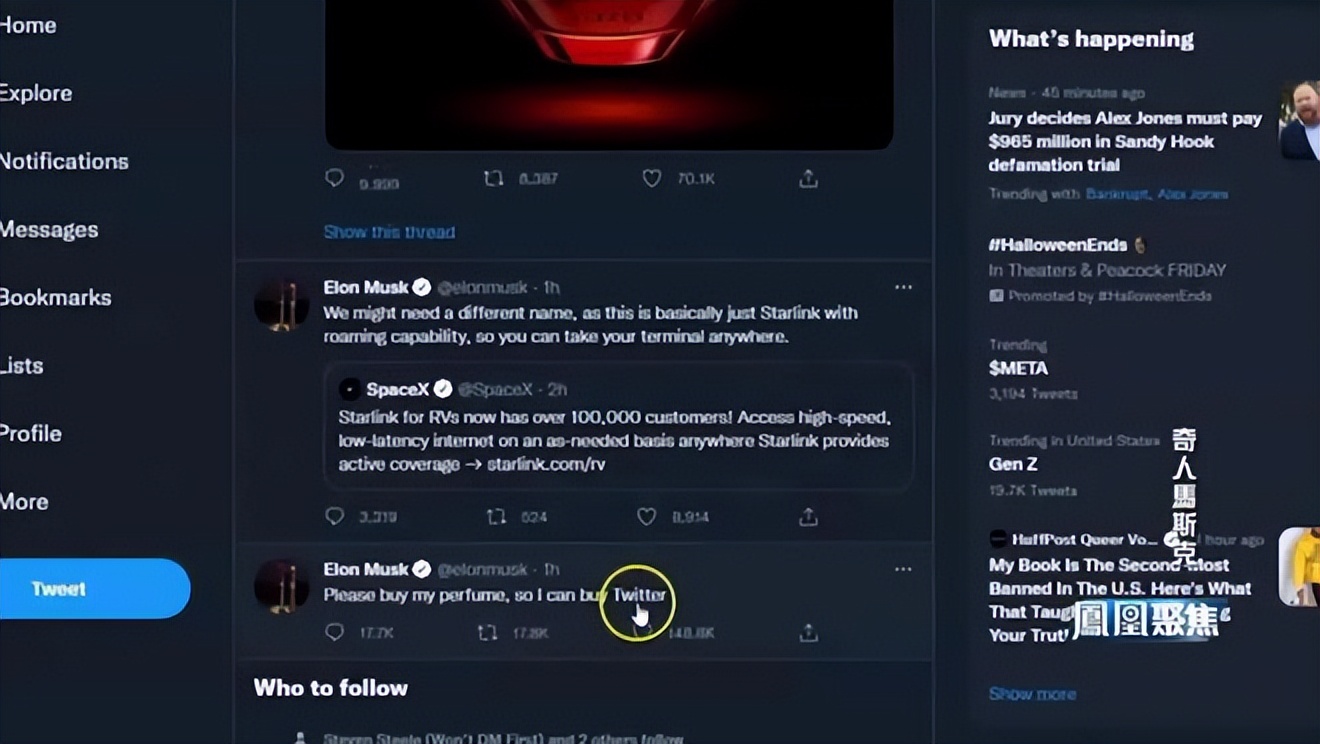Reply to the perfume tweet
Screen dimensions: 1320x744
(335, 632)
